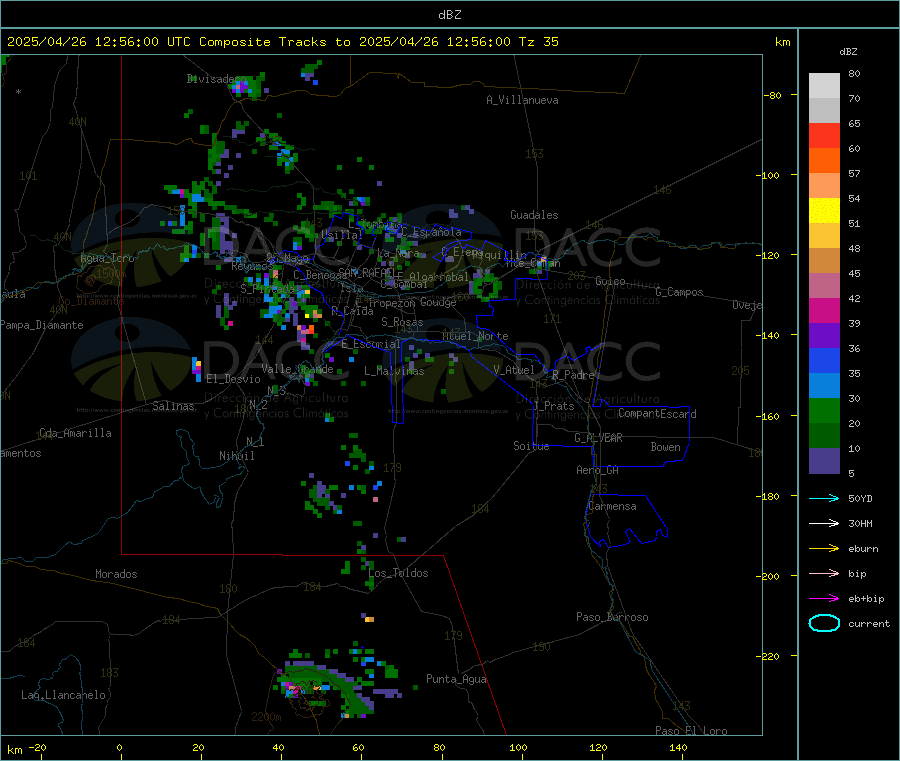Screen dimensions: 900x761
Task: Select the 35 dBZ light blue swatch
Action: [x=824, y=386]
